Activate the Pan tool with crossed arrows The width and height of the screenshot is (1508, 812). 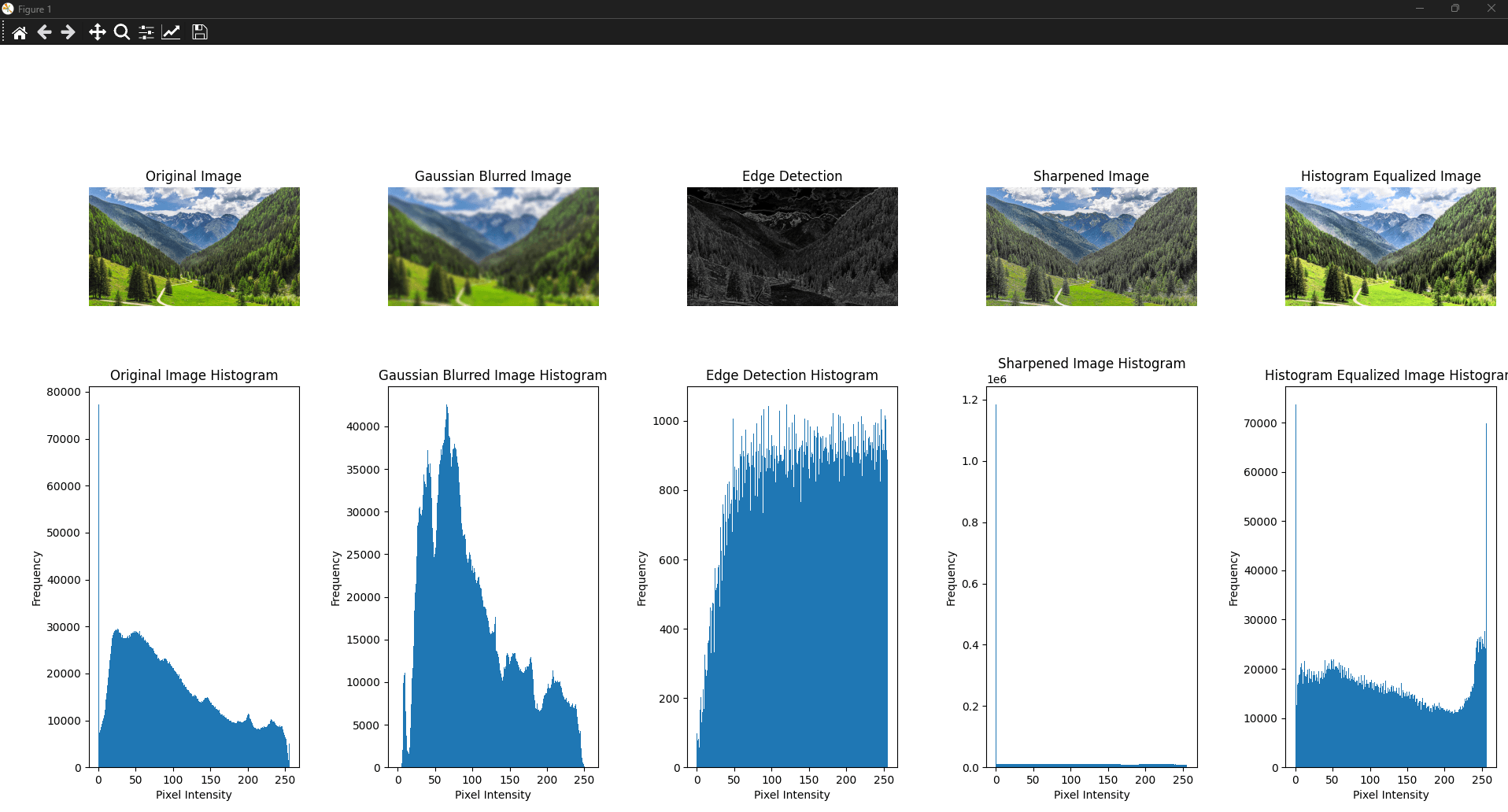(x=97, y=32)
